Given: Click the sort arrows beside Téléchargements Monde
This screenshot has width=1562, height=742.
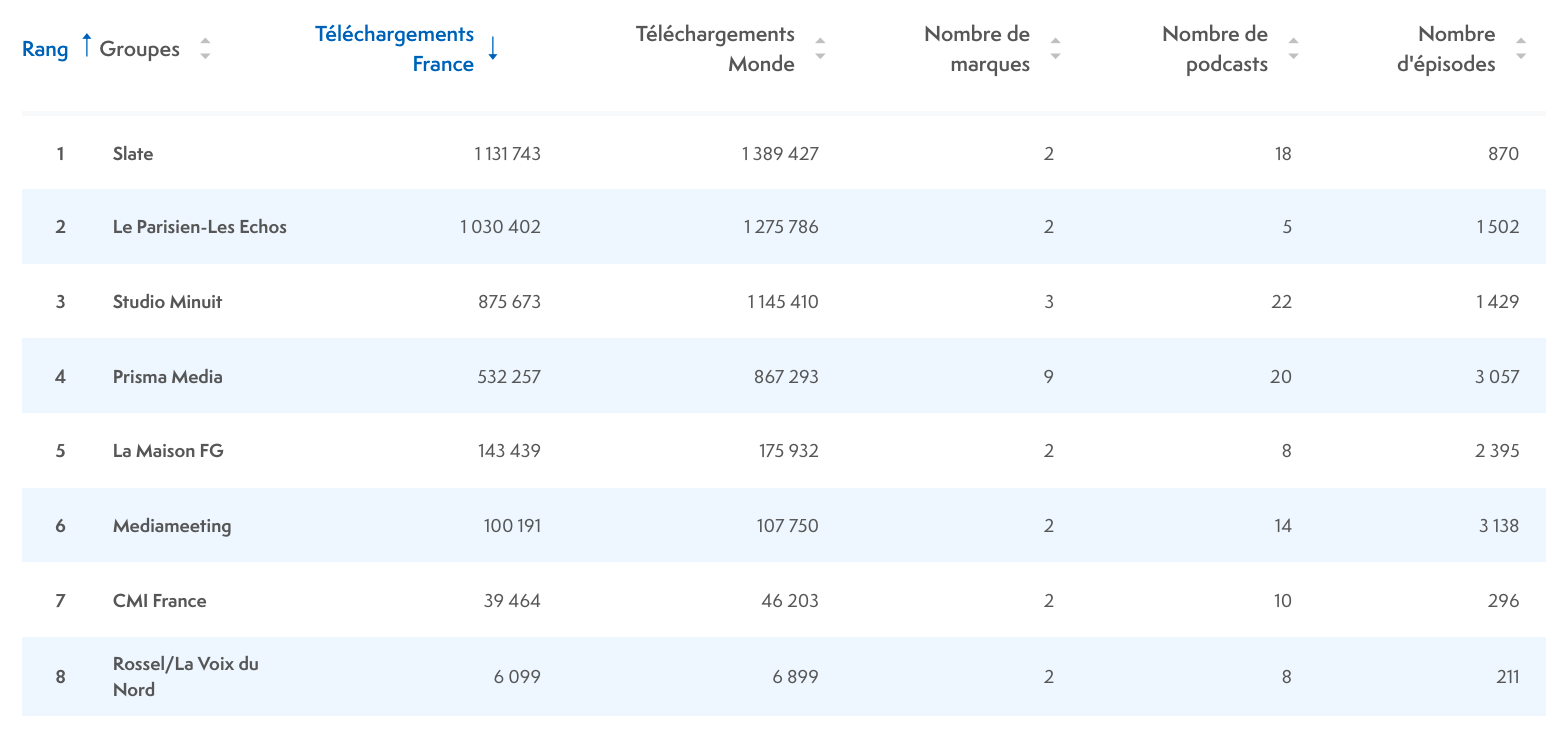Looking at the screenshot, I should pos(820,48).
